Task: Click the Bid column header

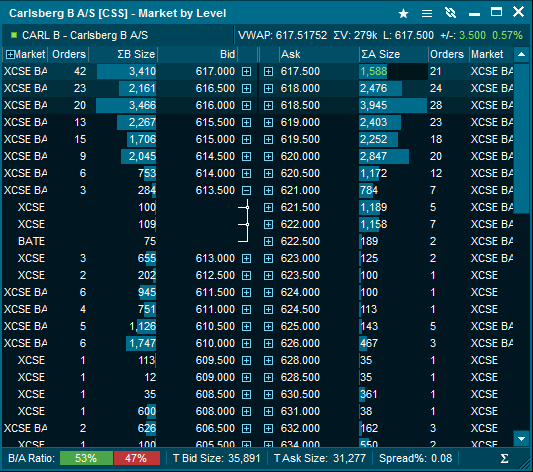Action: (197, 54)
